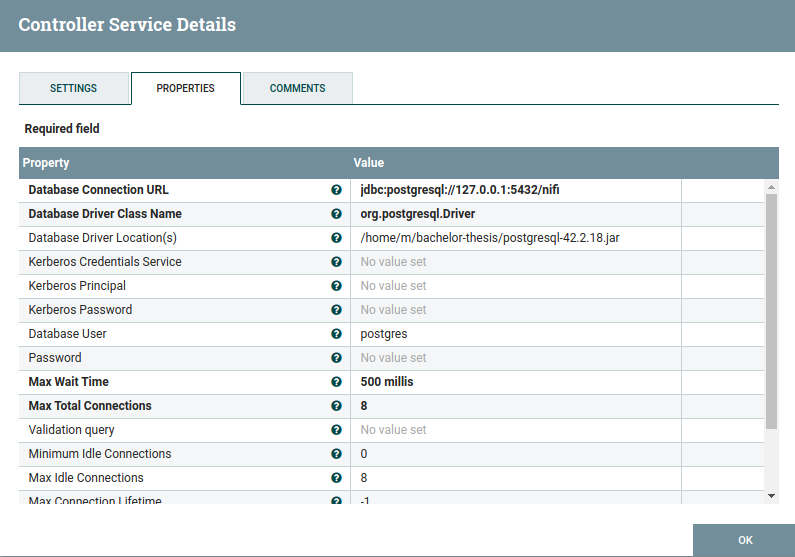Select the Minimum Idle Connections value 0
Viewport: 795px width, 557px height.
coord(364,454)
